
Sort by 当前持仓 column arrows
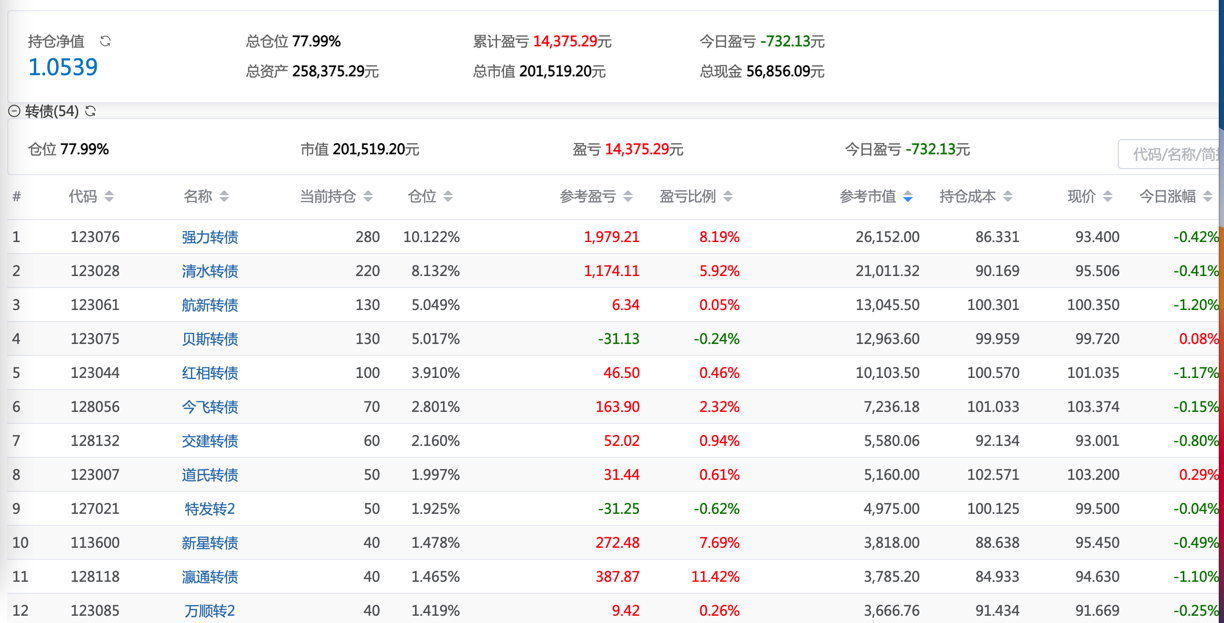click(368, 197)
